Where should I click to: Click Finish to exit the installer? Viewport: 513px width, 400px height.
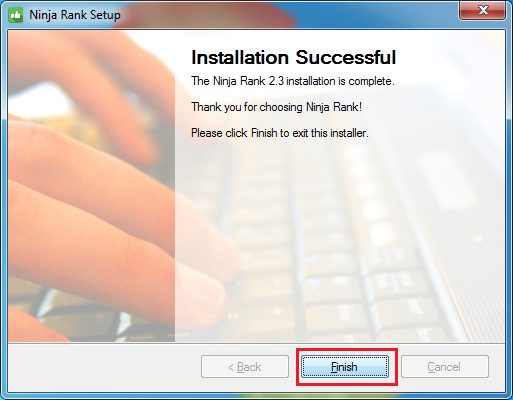coord(345,367)
